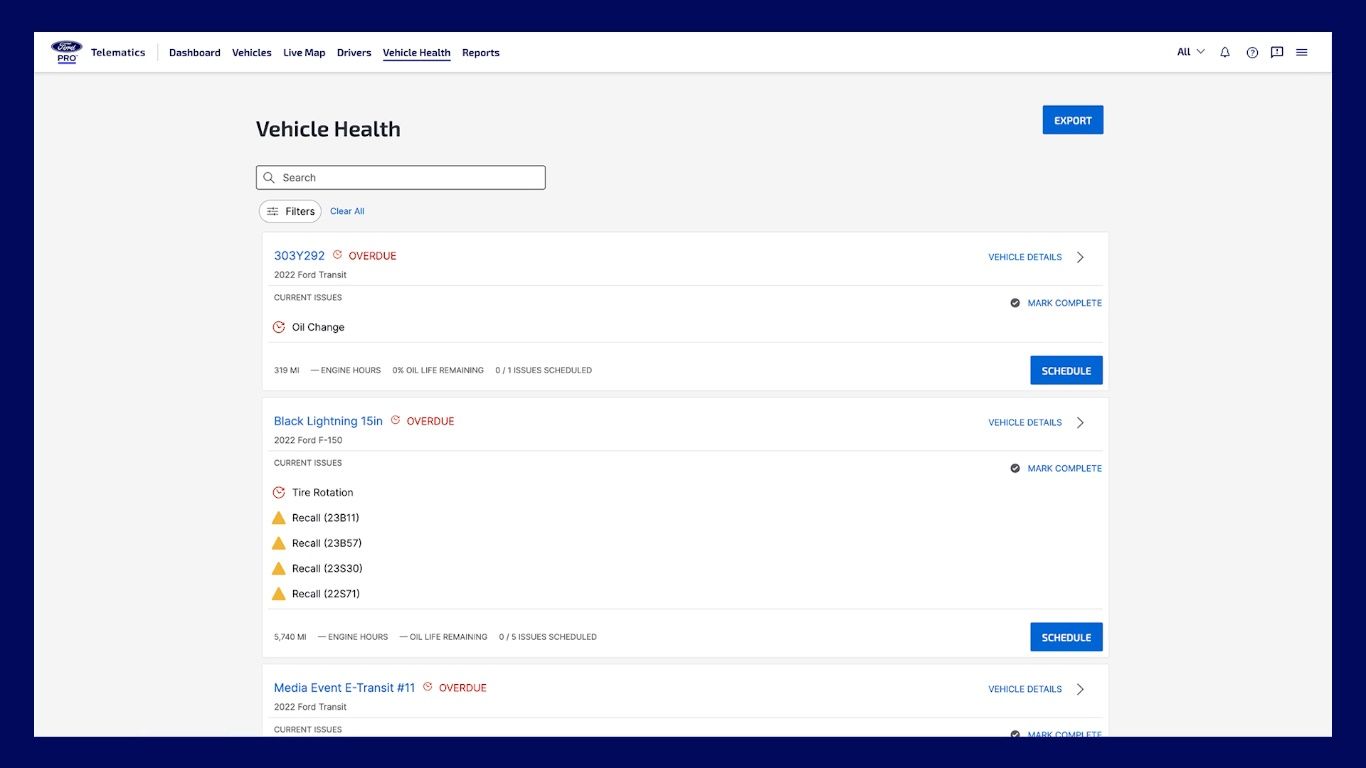Click the check icon for 303Y292 Mark Complete
The width and height of the screenshot is (1366, 768).
[1015, 303]
